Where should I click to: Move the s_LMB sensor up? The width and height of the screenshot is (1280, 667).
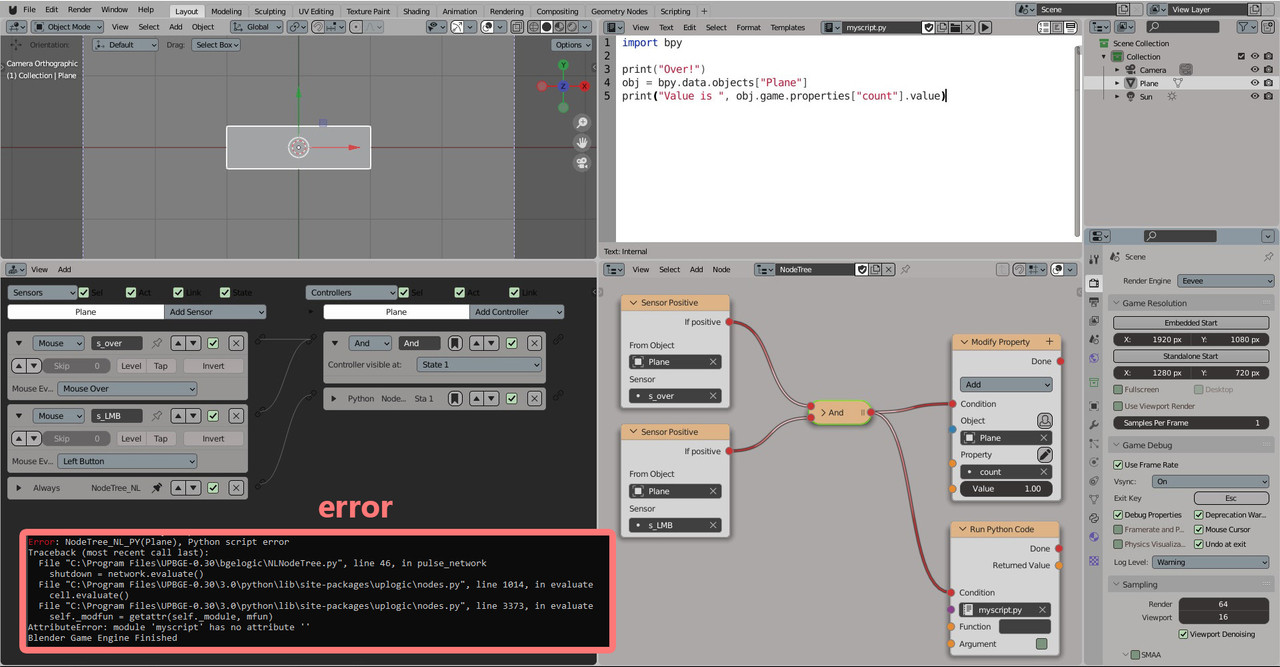point(179,416)
